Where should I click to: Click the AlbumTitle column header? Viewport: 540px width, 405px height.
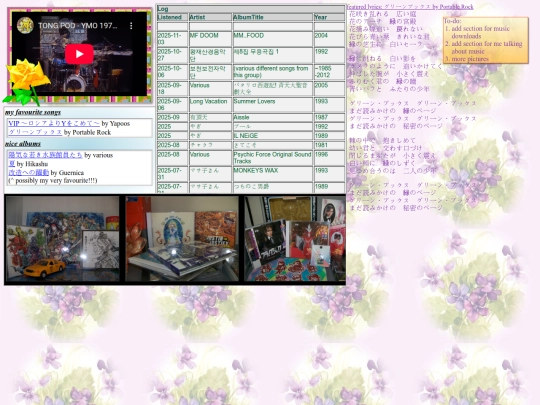273,17
